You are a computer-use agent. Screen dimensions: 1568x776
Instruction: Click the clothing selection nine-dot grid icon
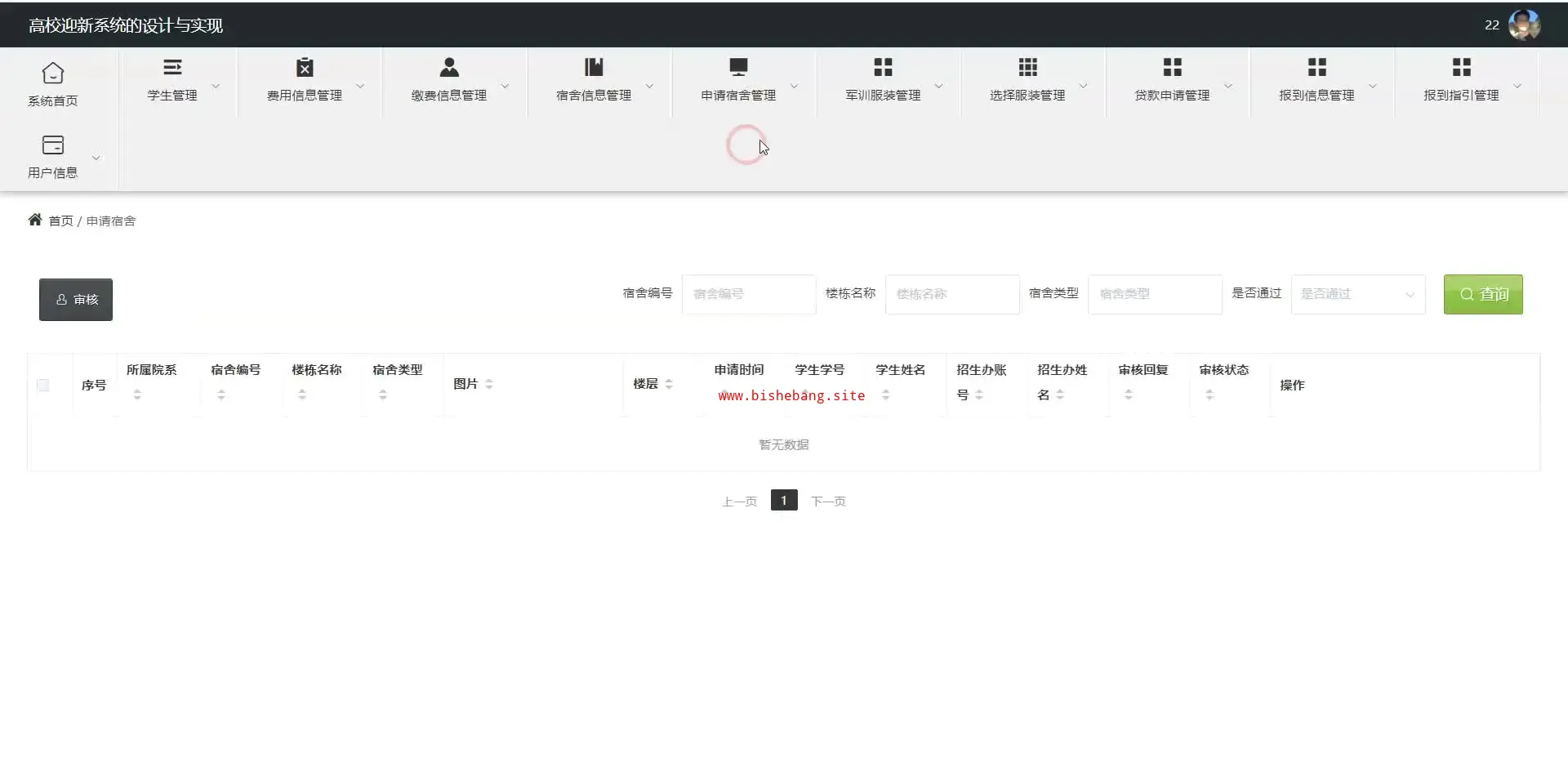pos(1027,67)
